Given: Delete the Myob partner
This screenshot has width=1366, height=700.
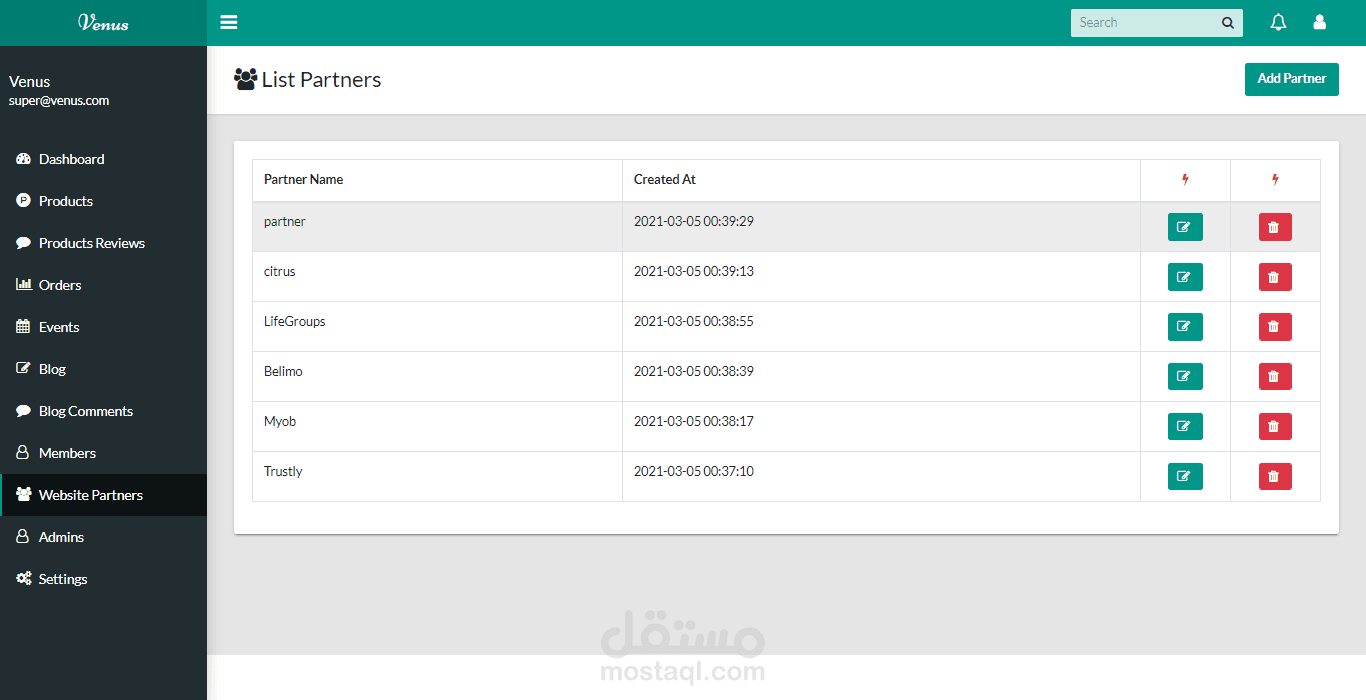Looking at the screenshot, I should pyautogui.click(x=1275, y=427).
